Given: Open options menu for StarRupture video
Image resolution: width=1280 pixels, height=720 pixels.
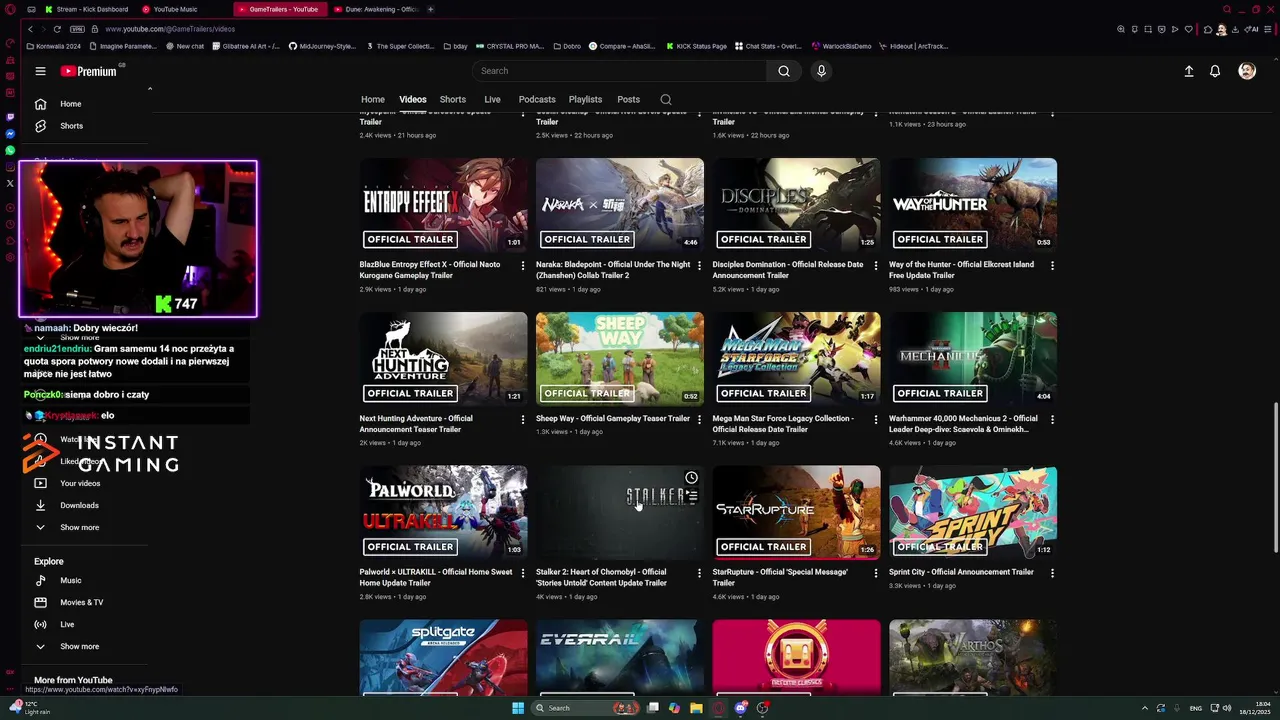Looking at the screenshot, I should (x=876, y=573).
